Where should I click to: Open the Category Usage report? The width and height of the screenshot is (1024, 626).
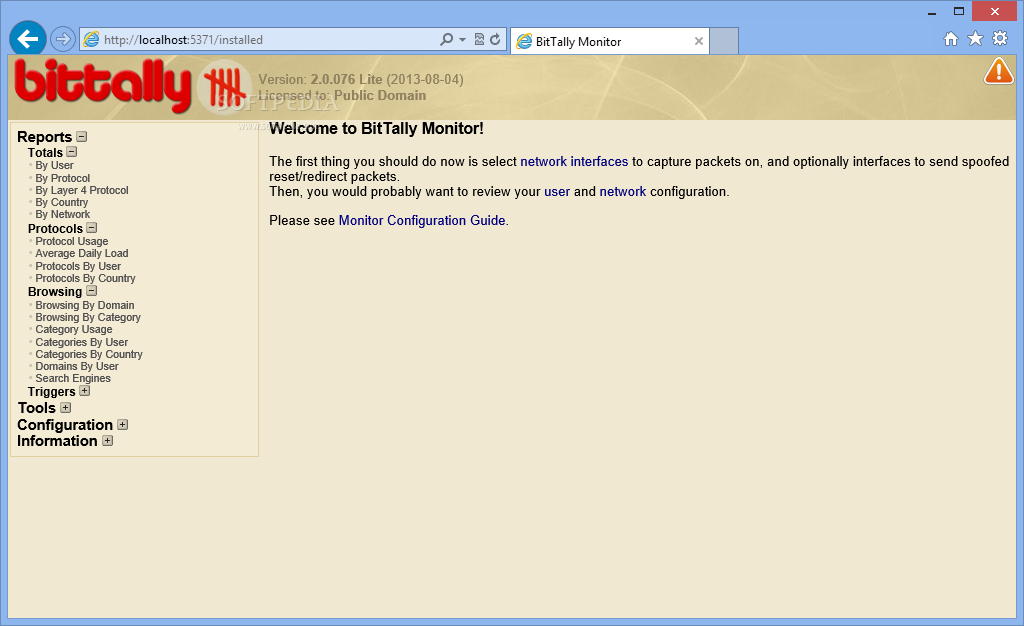(74, 329)
